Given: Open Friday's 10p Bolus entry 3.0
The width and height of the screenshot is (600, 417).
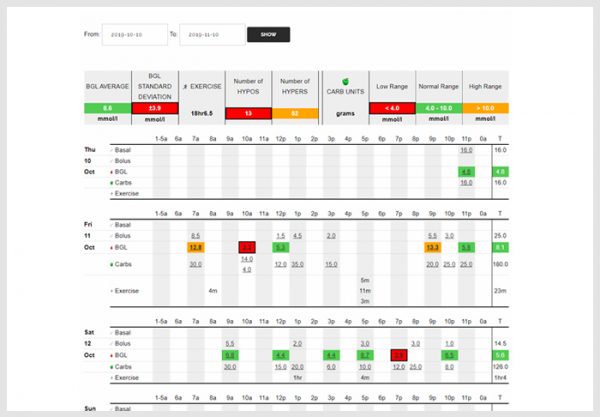Looking at the screenshot, I should pos(450,236).
